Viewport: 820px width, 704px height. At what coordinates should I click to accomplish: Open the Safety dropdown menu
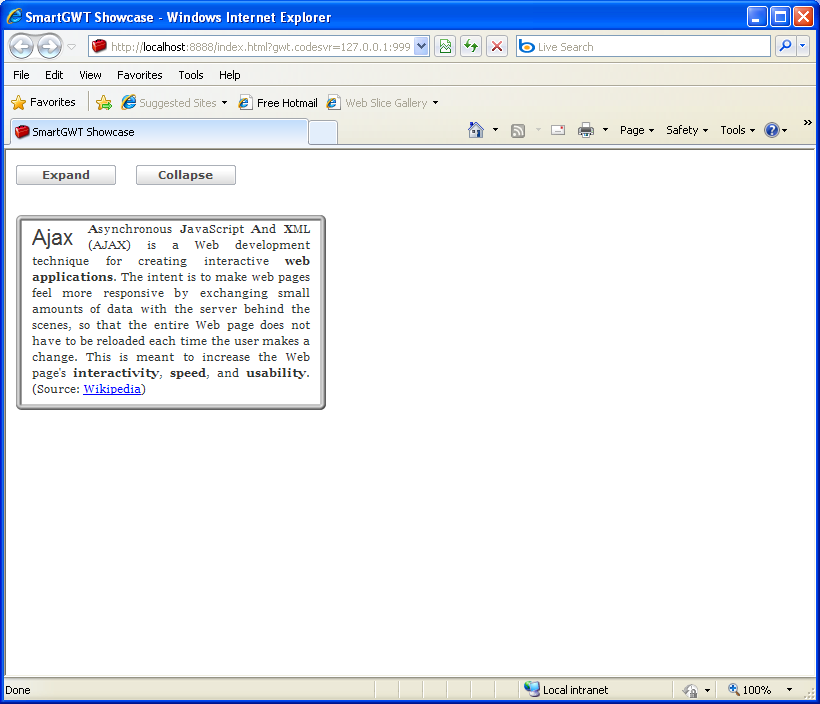pyautogui.click(x=686, y=130)
